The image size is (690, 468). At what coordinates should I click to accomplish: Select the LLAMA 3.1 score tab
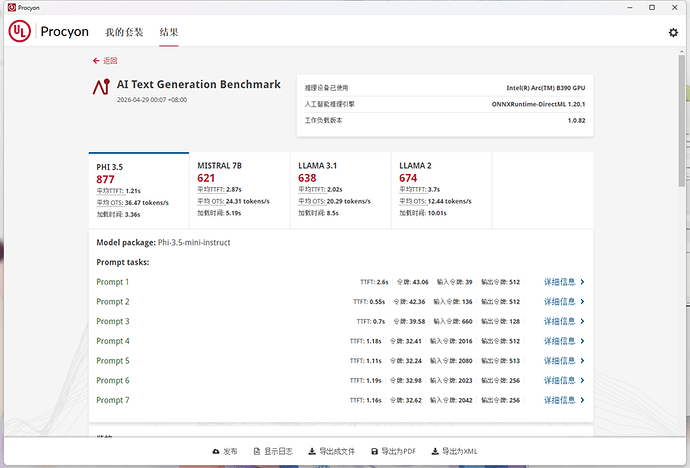[x=340, y=190]
